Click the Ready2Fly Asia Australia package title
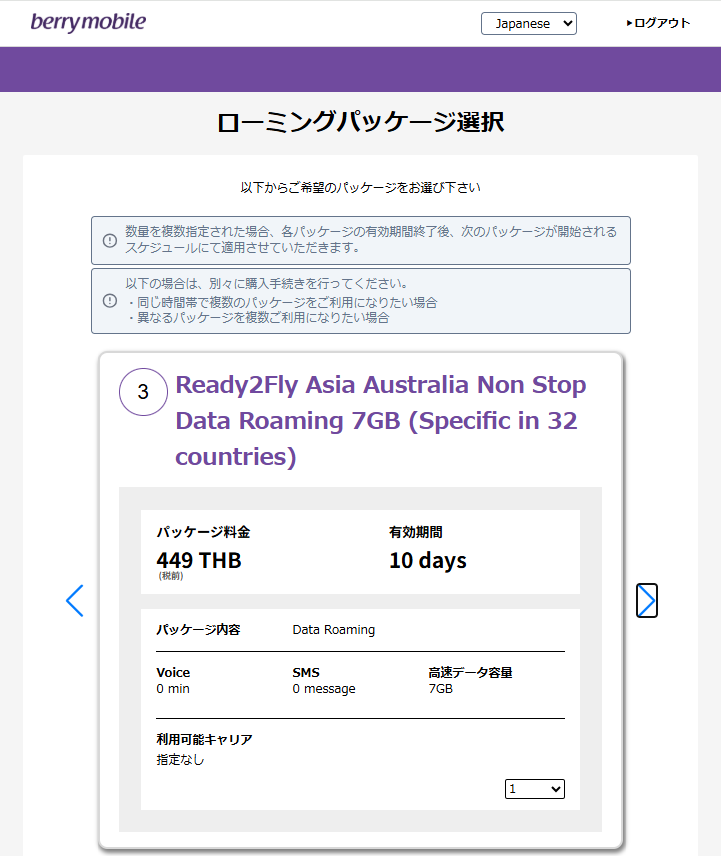 [380, 420]
